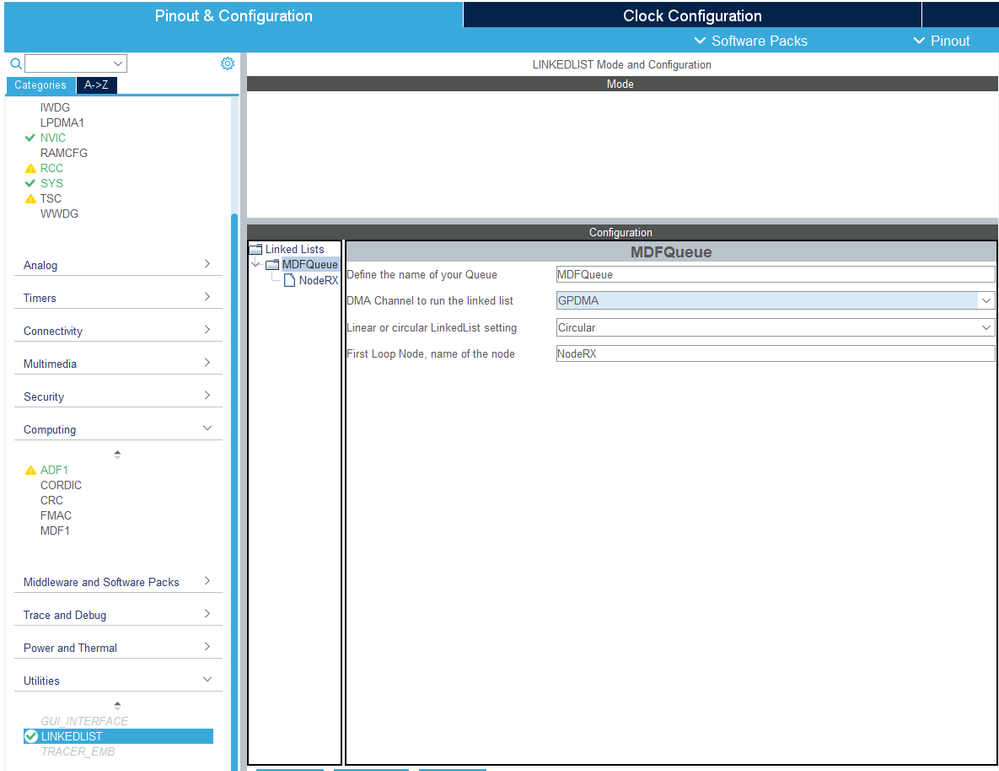The width and height of the screenshot is (999, 771).
Task: Select the NodeRX tree node
Action: click(318, 280)
